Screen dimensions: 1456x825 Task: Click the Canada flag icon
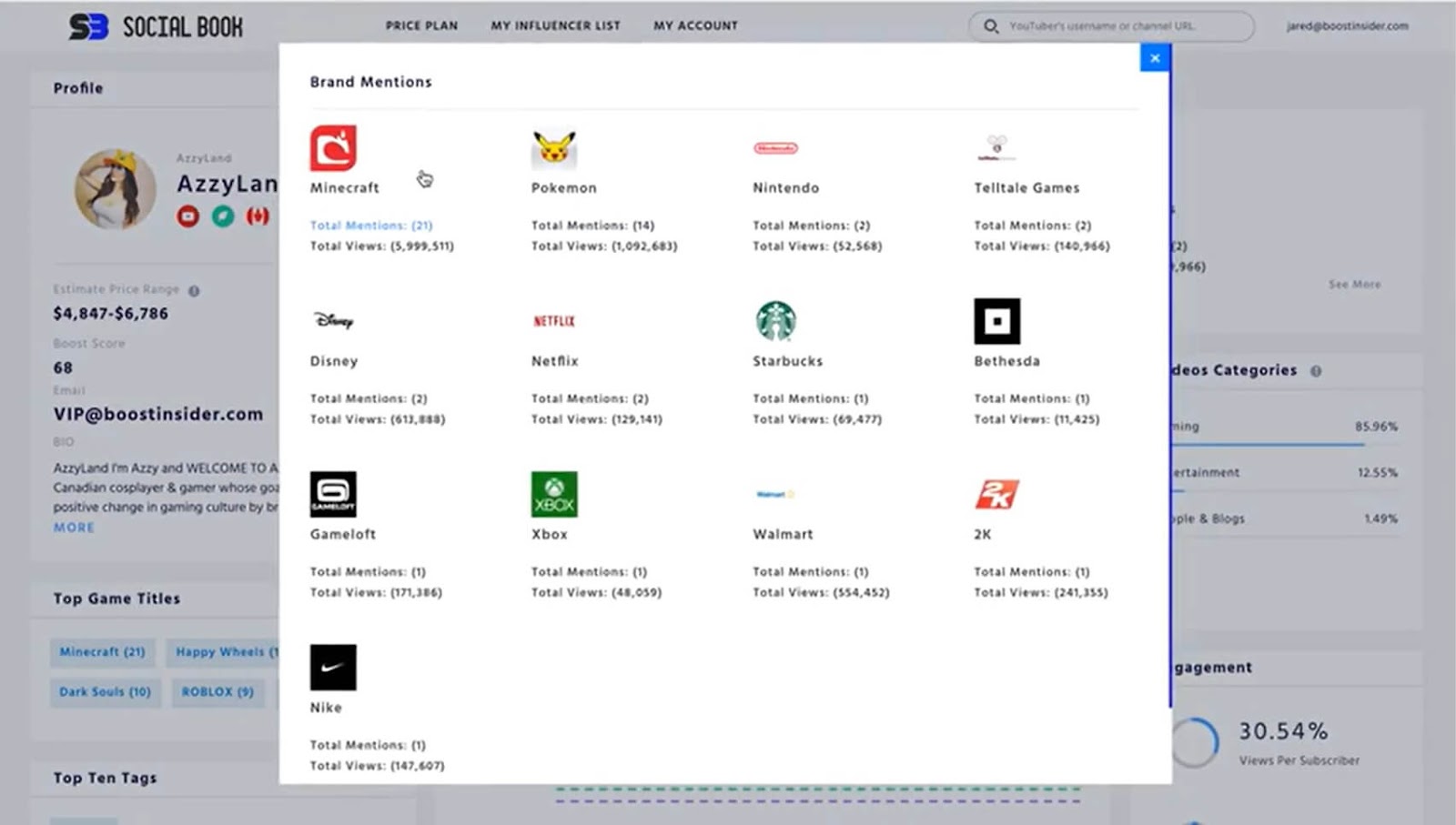pyautogui.click(x=258, y=216)
